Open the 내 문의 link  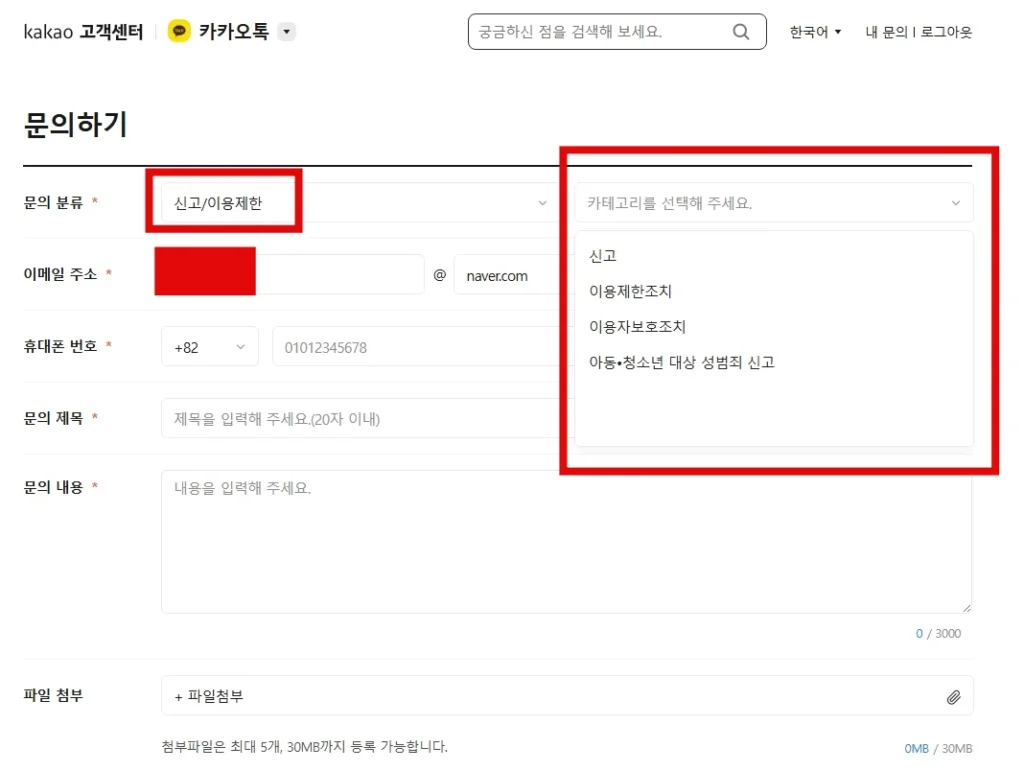point(886,32)
